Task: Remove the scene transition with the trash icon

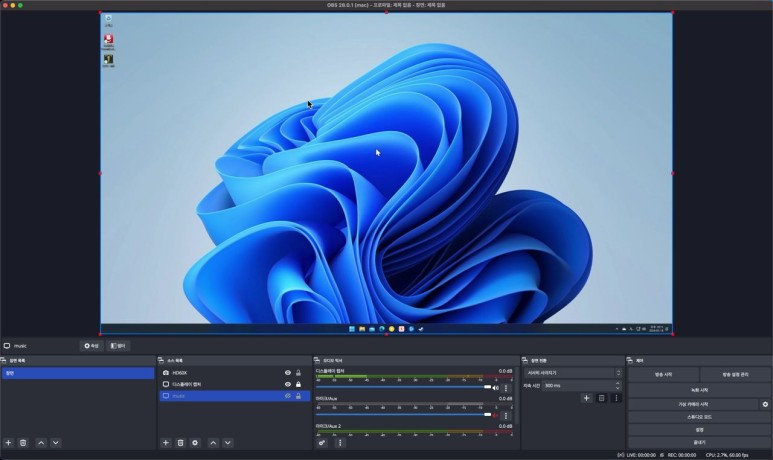Action: coord(601,398)
